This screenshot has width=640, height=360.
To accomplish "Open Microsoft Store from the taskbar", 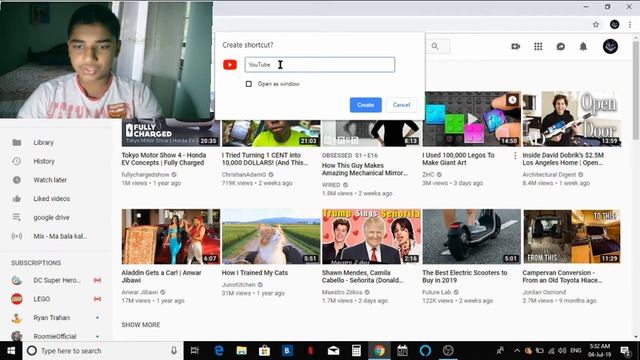I will point(264,351).
